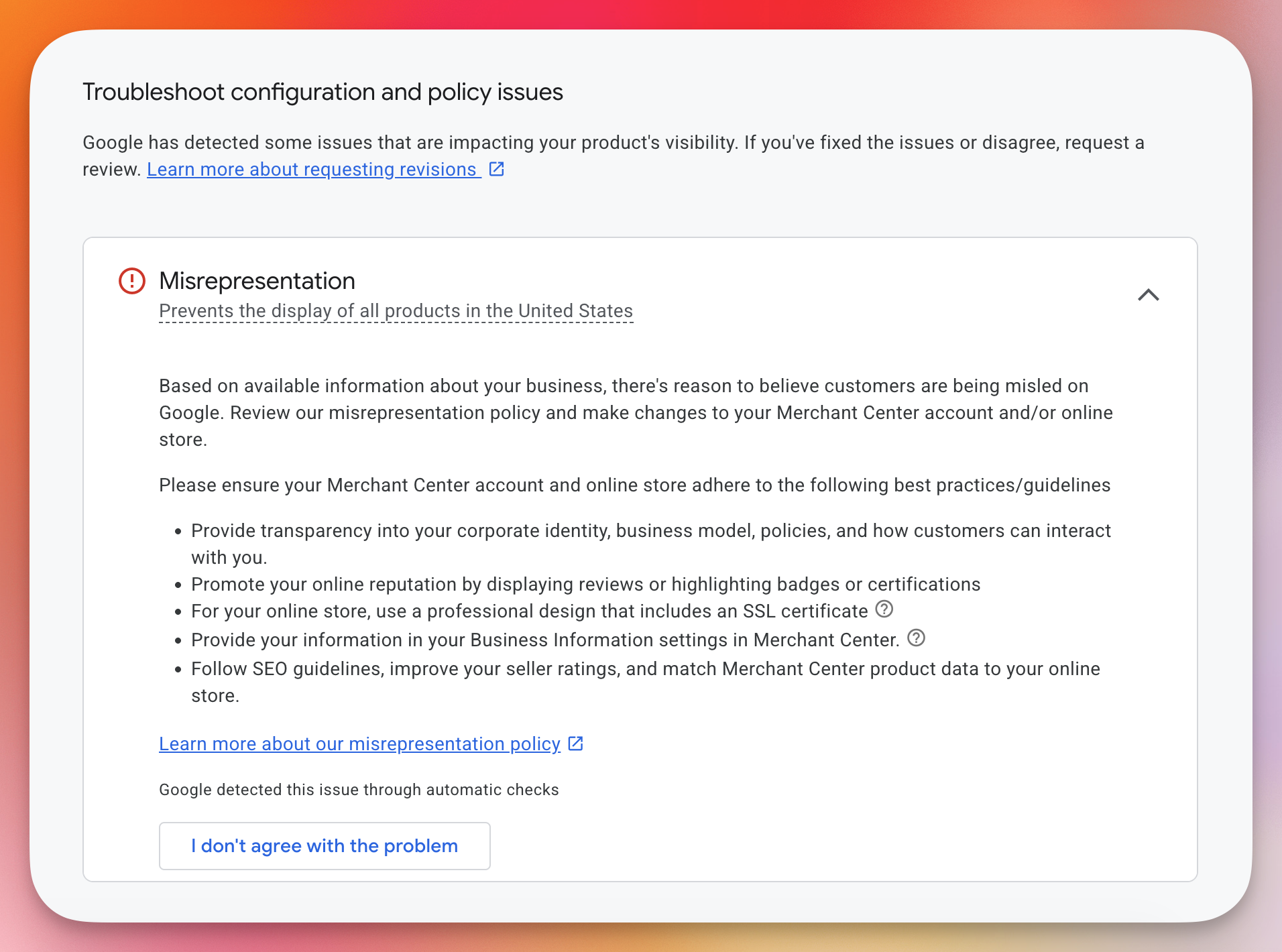The image size is (1282, 952).
Task: Click the red error icon beside Misrepresentation
Action: [132, 281]
